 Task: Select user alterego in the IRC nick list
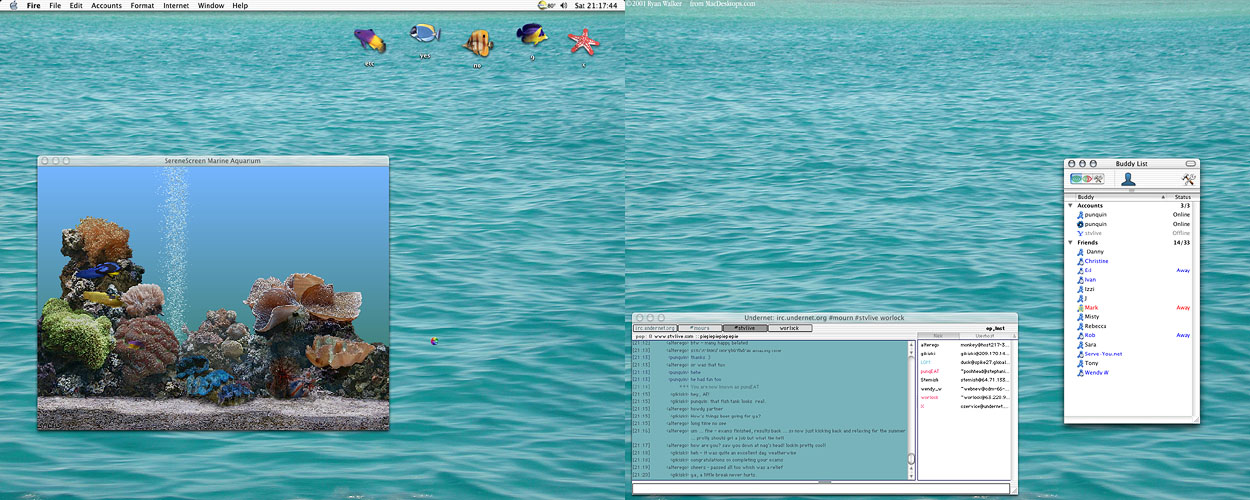[x=930, y=345]
